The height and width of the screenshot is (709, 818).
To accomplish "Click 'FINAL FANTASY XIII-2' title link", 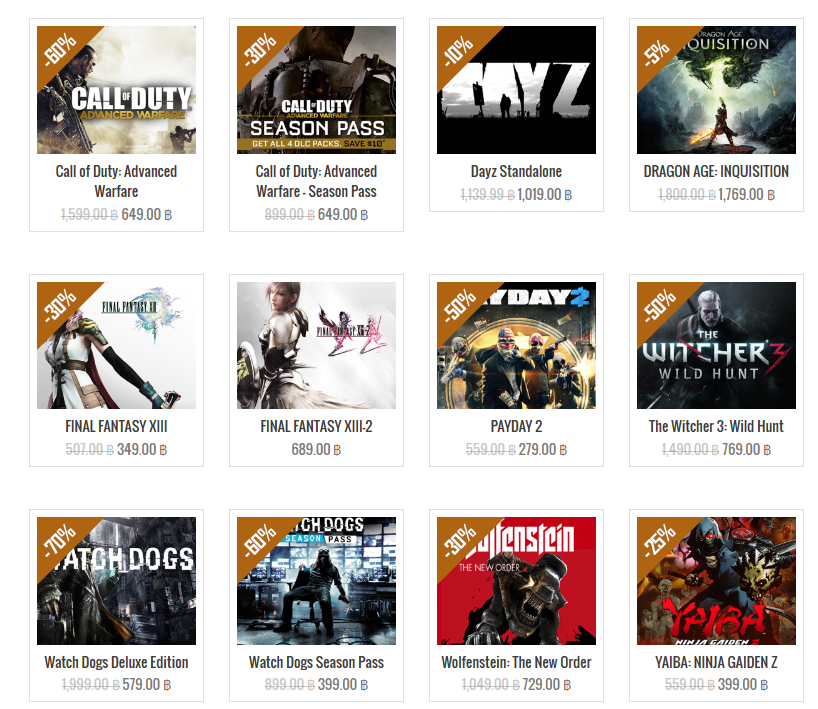I will click(316, 426).
